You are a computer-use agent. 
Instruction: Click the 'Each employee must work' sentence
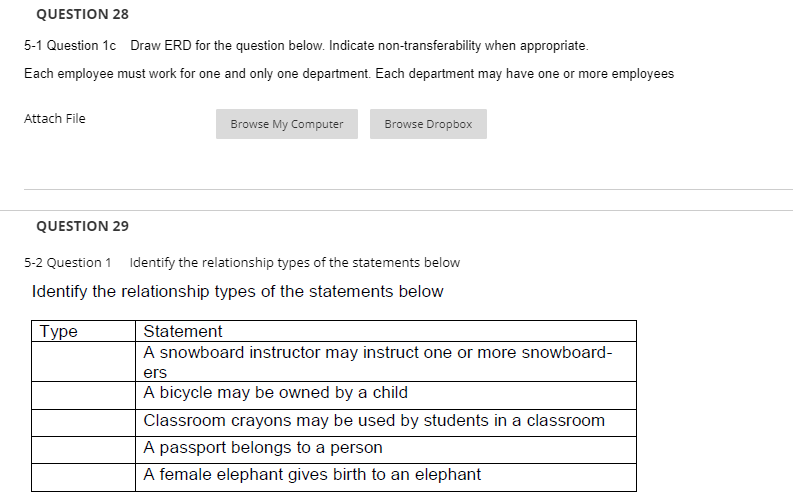pyautogui.click(x=349, y=74)
